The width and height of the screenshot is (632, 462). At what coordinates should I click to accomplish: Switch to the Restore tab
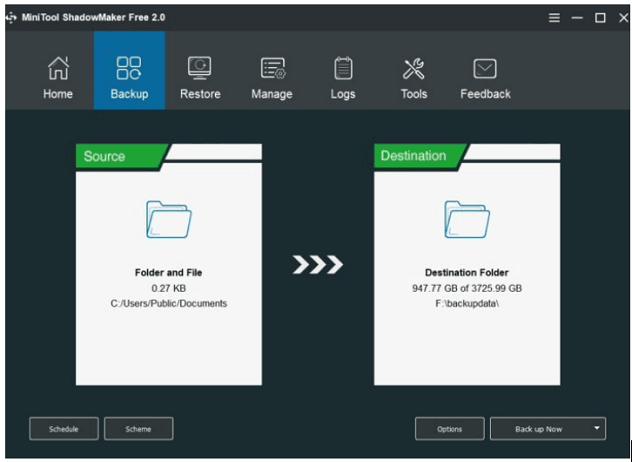tap(200, 77)
